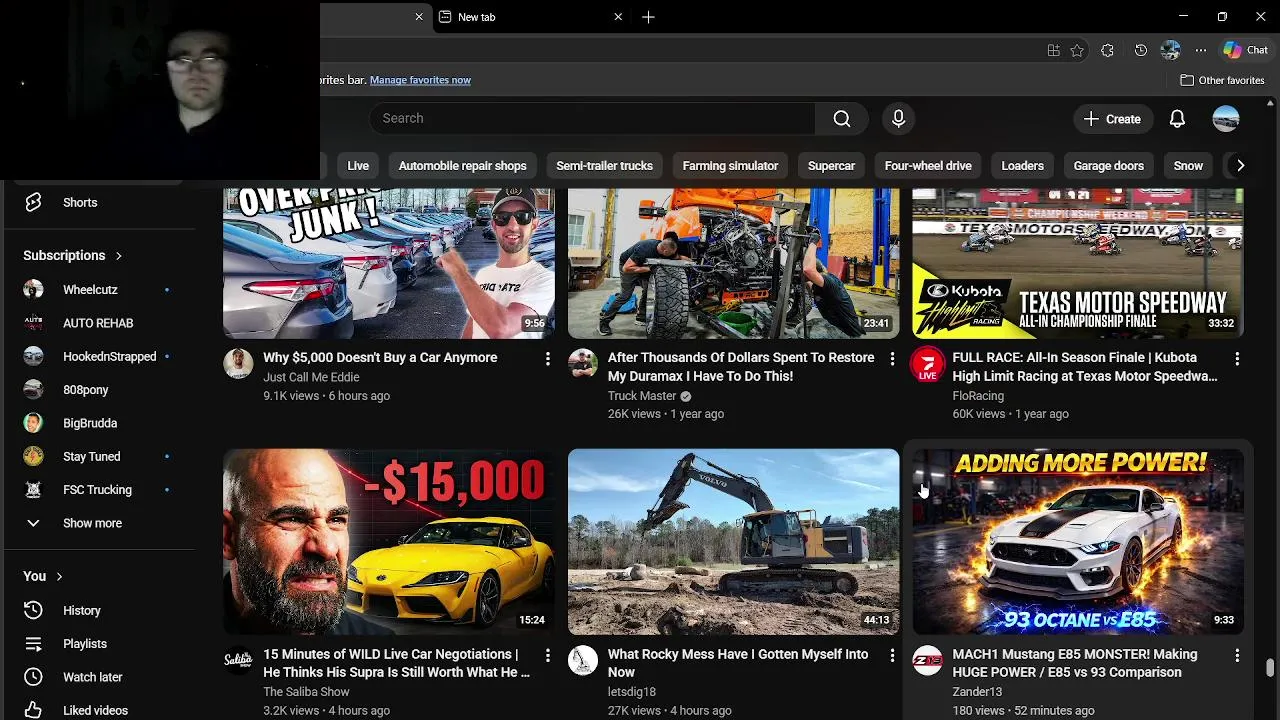The width and height of the screenshot is (1280, 720).
Task: Open browser favorites star icon
Action: pos(1077,50)
